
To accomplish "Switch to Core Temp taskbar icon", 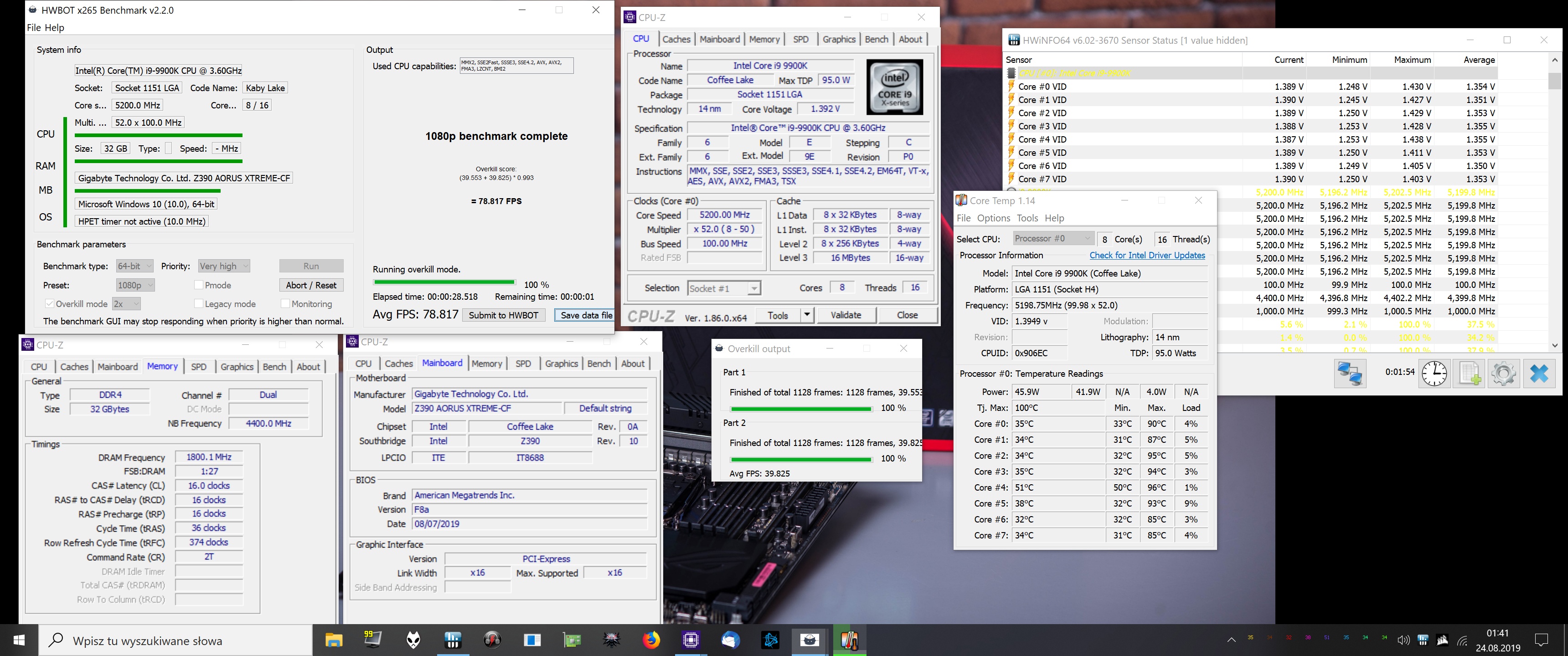I will pos(849,640).
